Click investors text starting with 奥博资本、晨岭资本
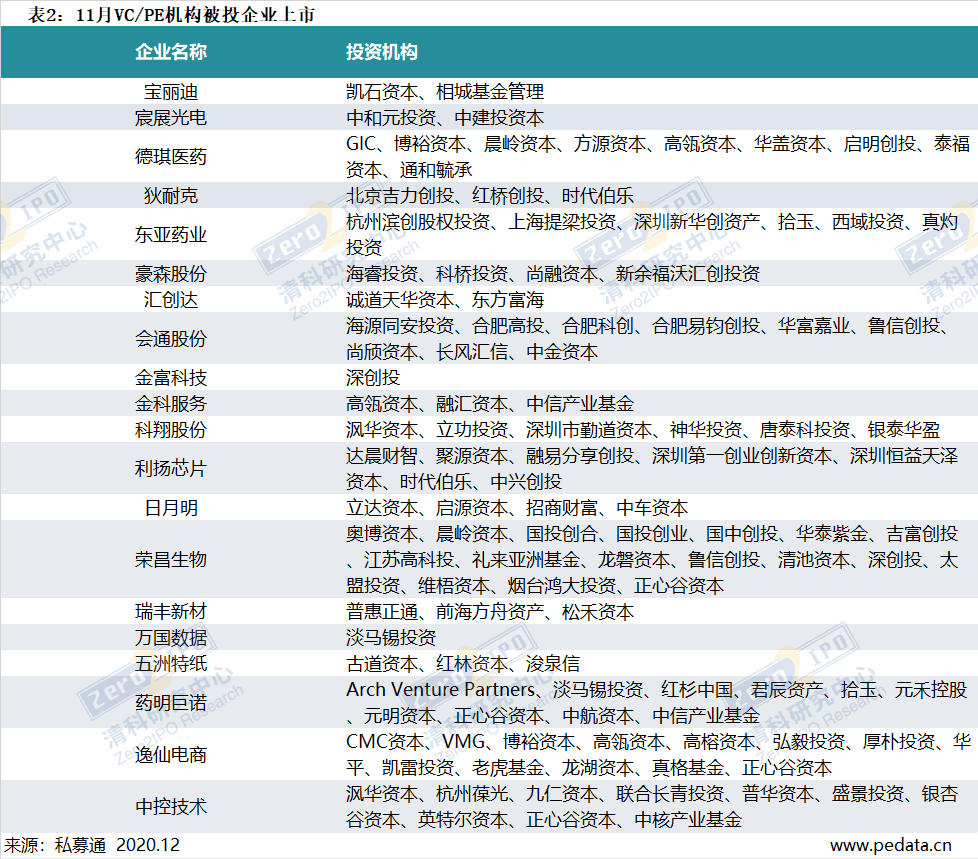Screen dimensions: 978x859 (652, 560)
